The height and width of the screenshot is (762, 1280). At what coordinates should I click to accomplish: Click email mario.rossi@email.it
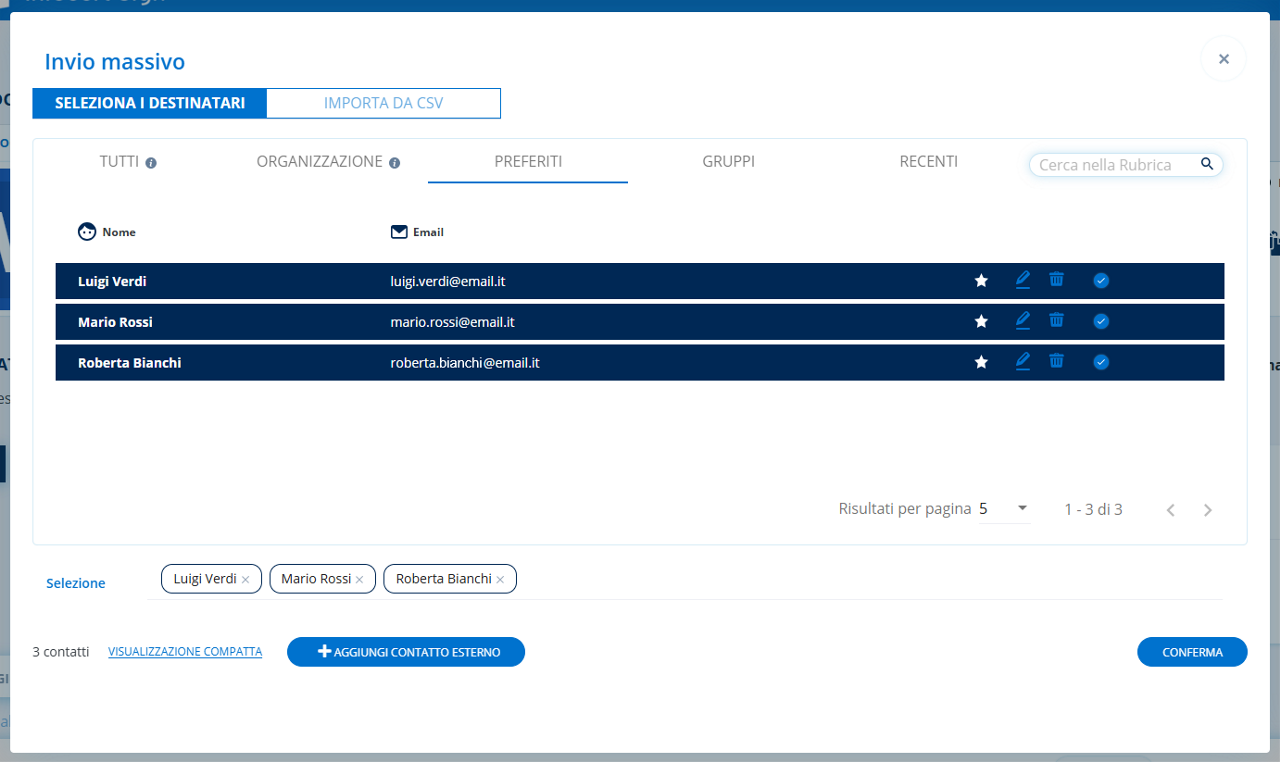point(452,322)
